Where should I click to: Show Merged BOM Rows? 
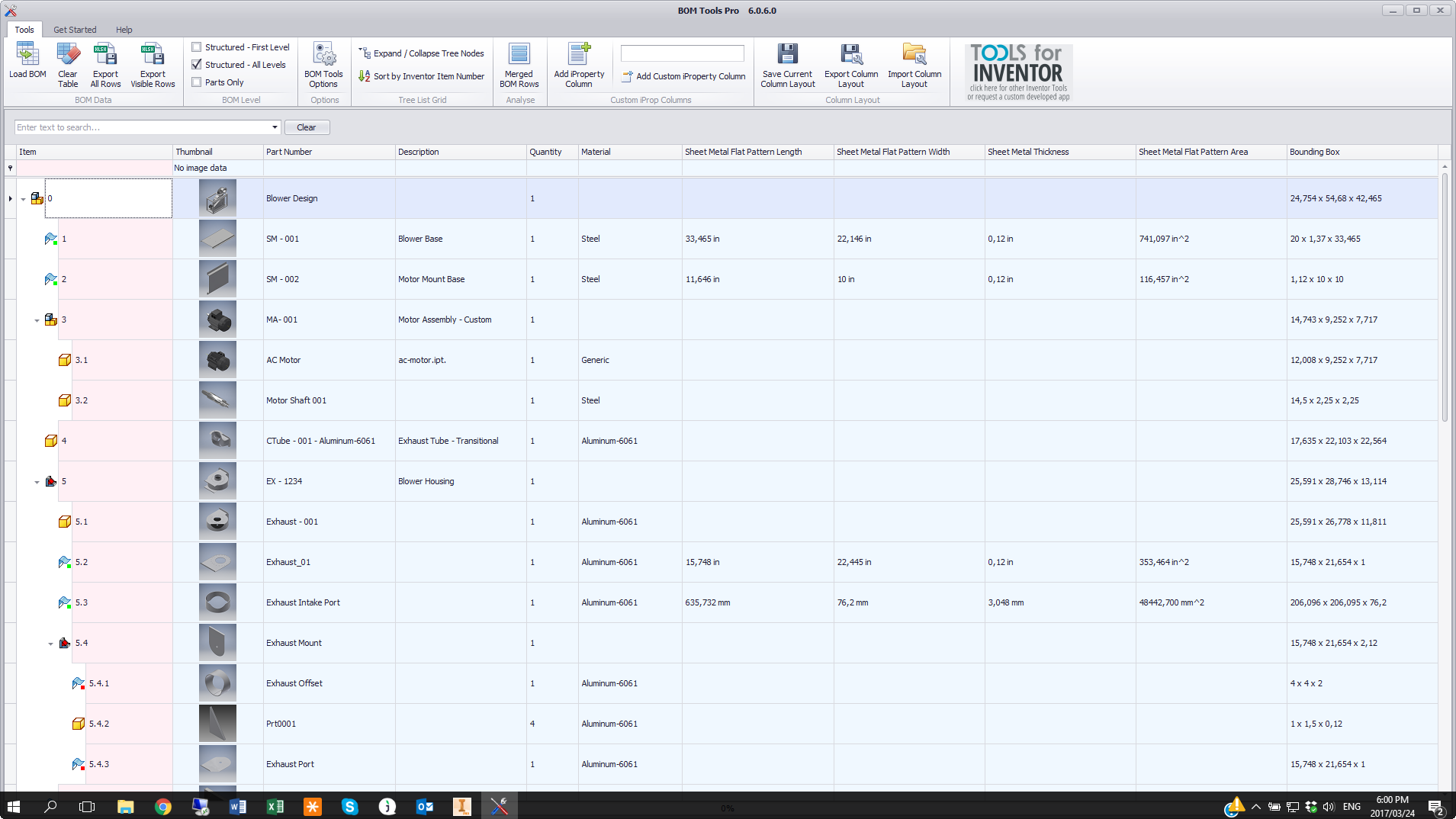click(519, 65)
